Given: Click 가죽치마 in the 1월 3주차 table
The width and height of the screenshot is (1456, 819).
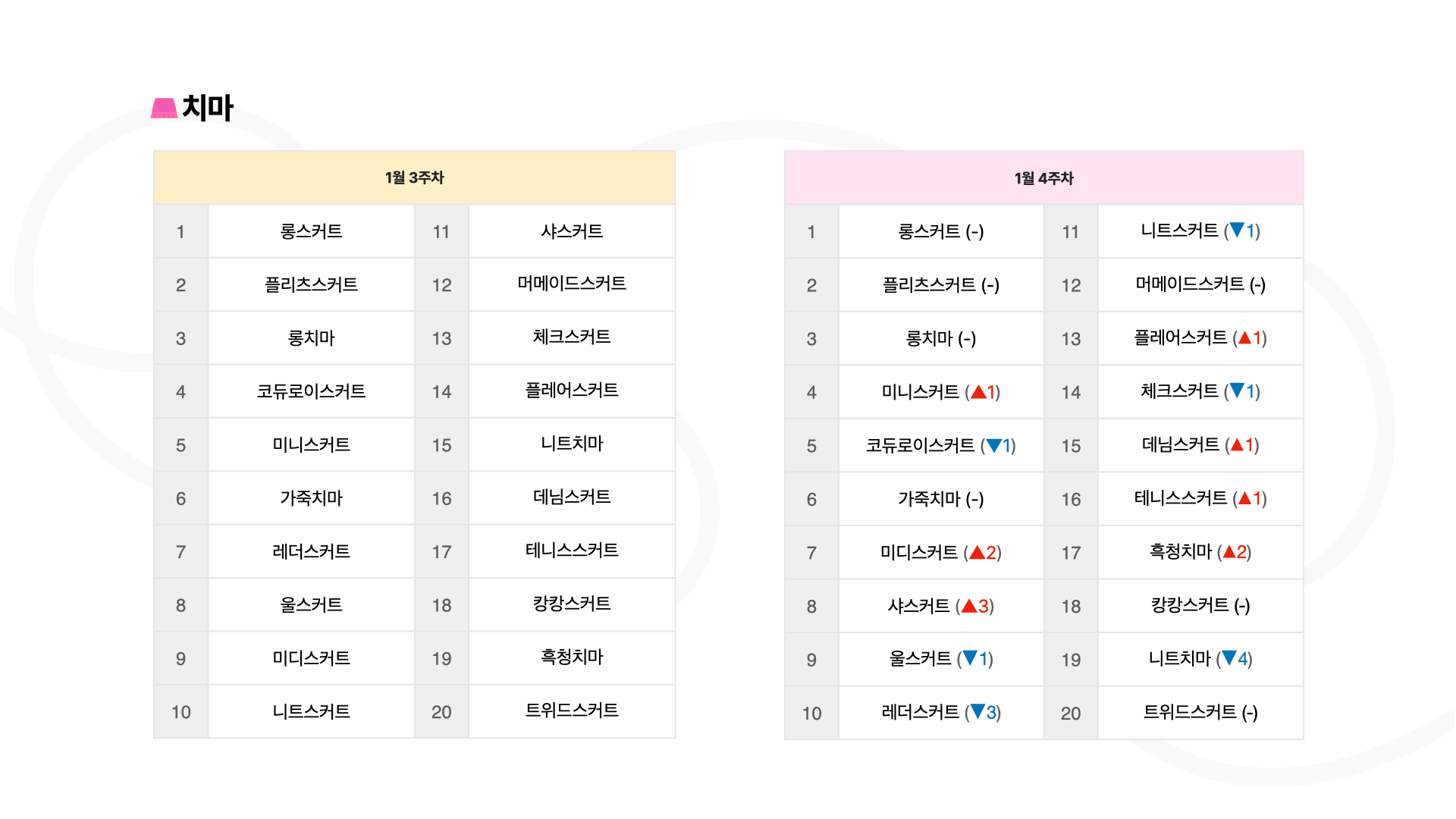Looking at the screenshot, I should tap(311, 498).
